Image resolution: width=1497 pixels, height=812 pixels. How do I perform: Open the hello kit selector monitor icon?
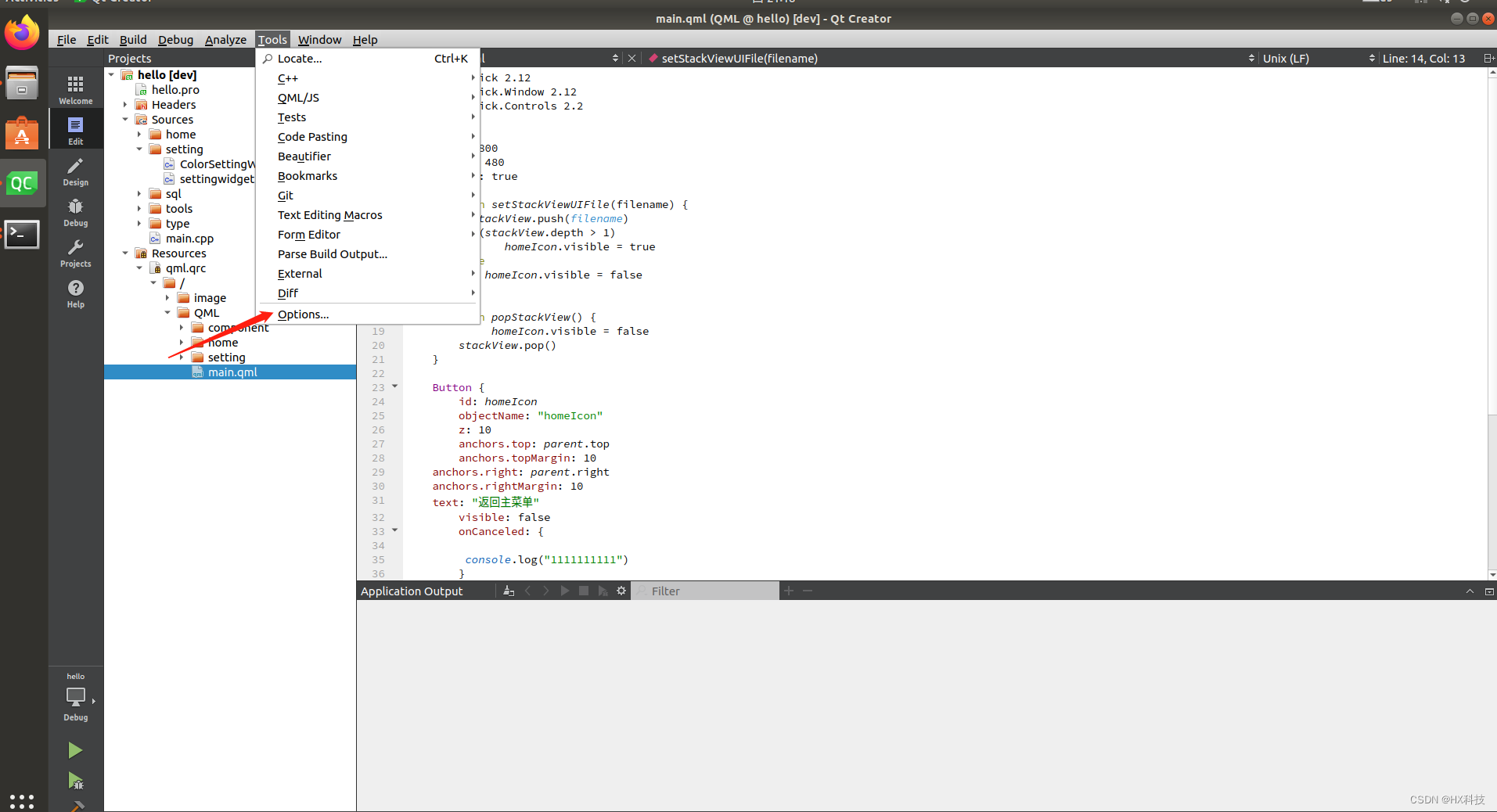tap(75, 698)
